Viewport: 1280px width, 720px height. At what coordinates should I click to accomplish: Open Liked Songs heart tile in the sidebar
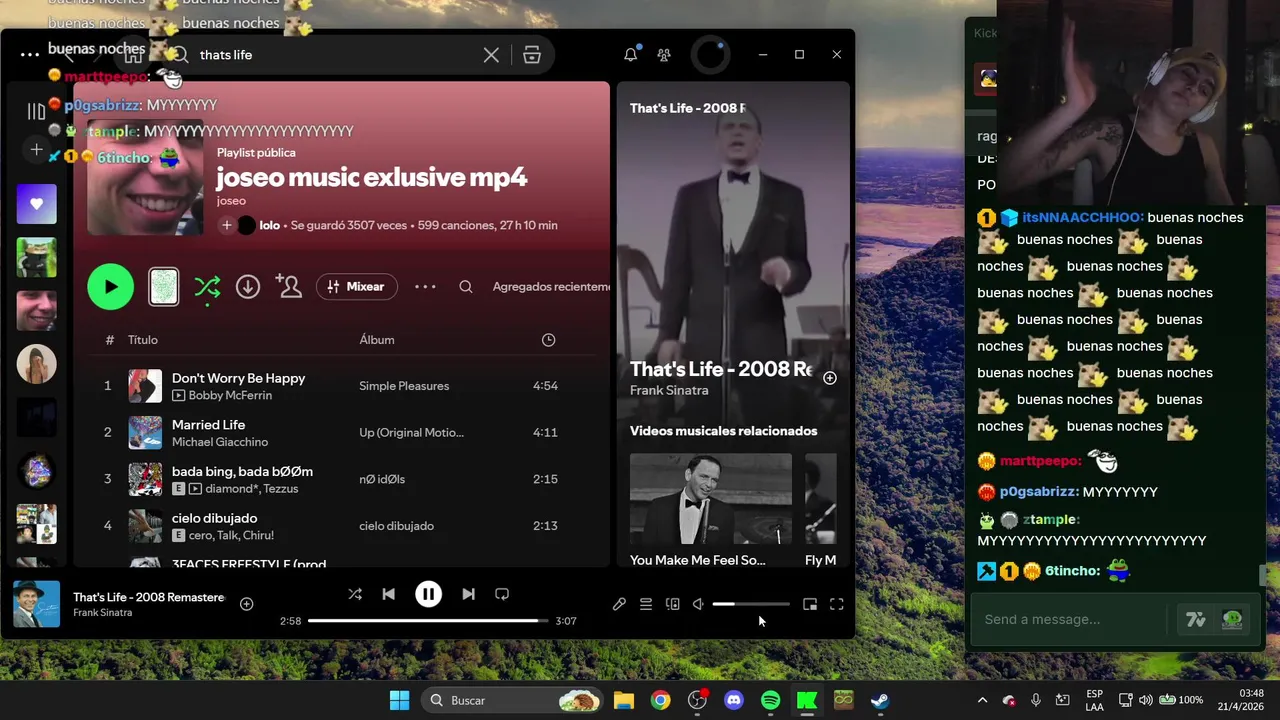point(36,204)
